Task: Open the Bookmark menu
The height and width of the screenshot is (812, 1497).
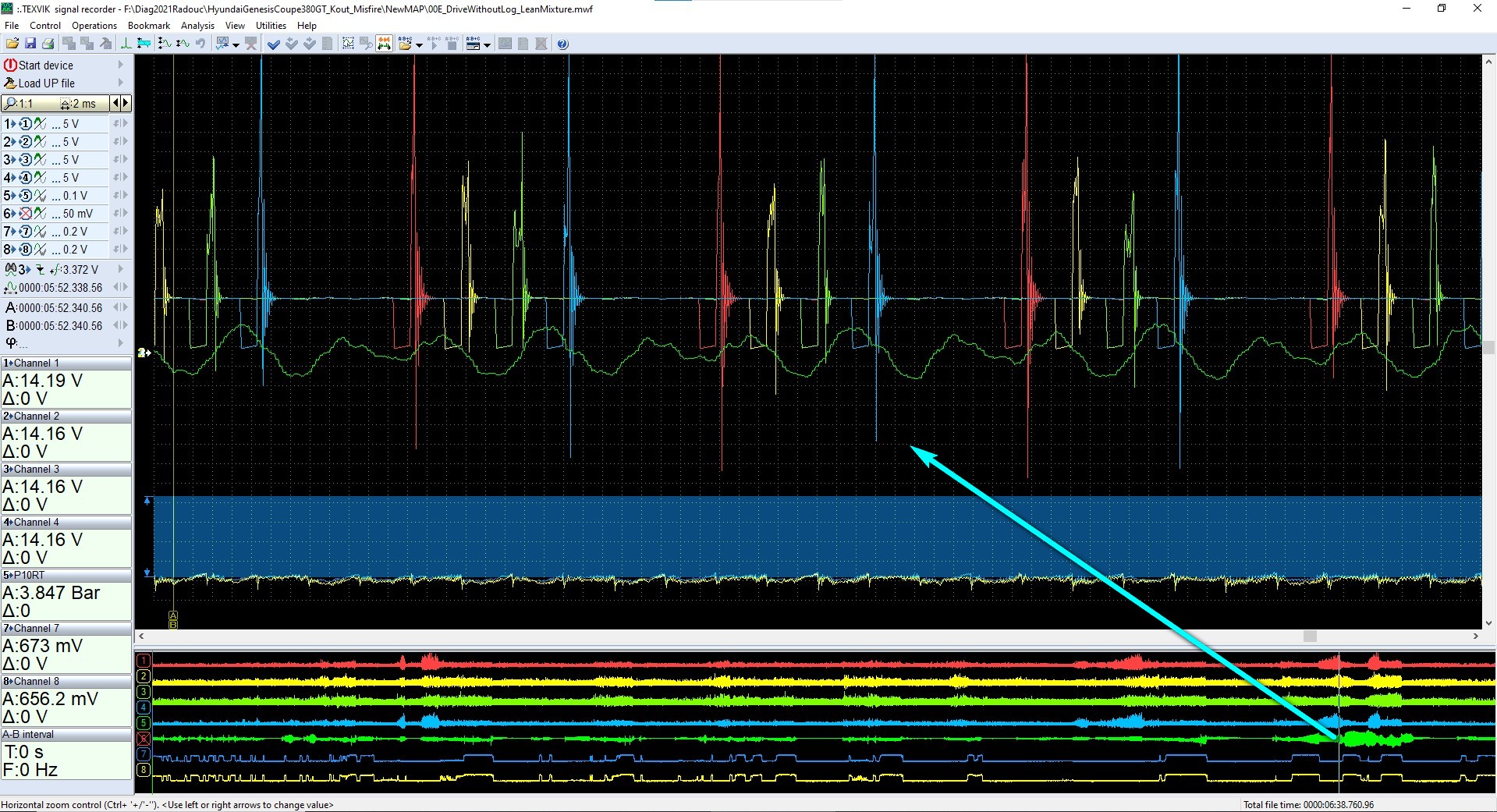Action: (x=149, y=26)
